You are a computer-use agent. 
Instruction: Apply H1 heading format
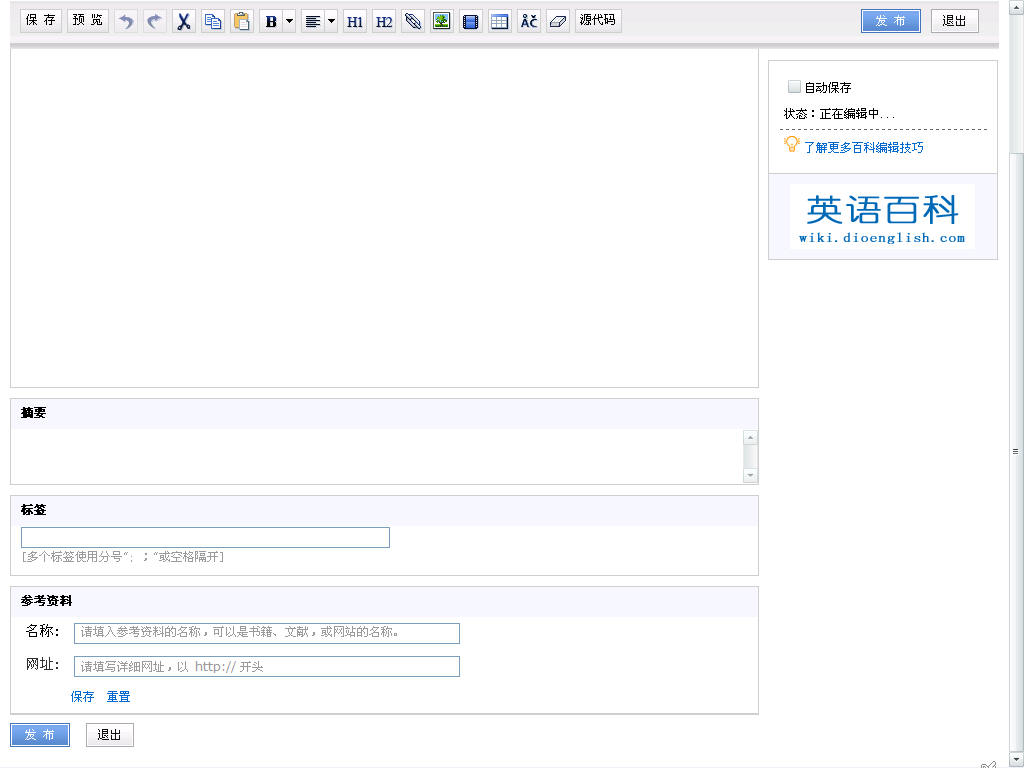pos(355,21)
